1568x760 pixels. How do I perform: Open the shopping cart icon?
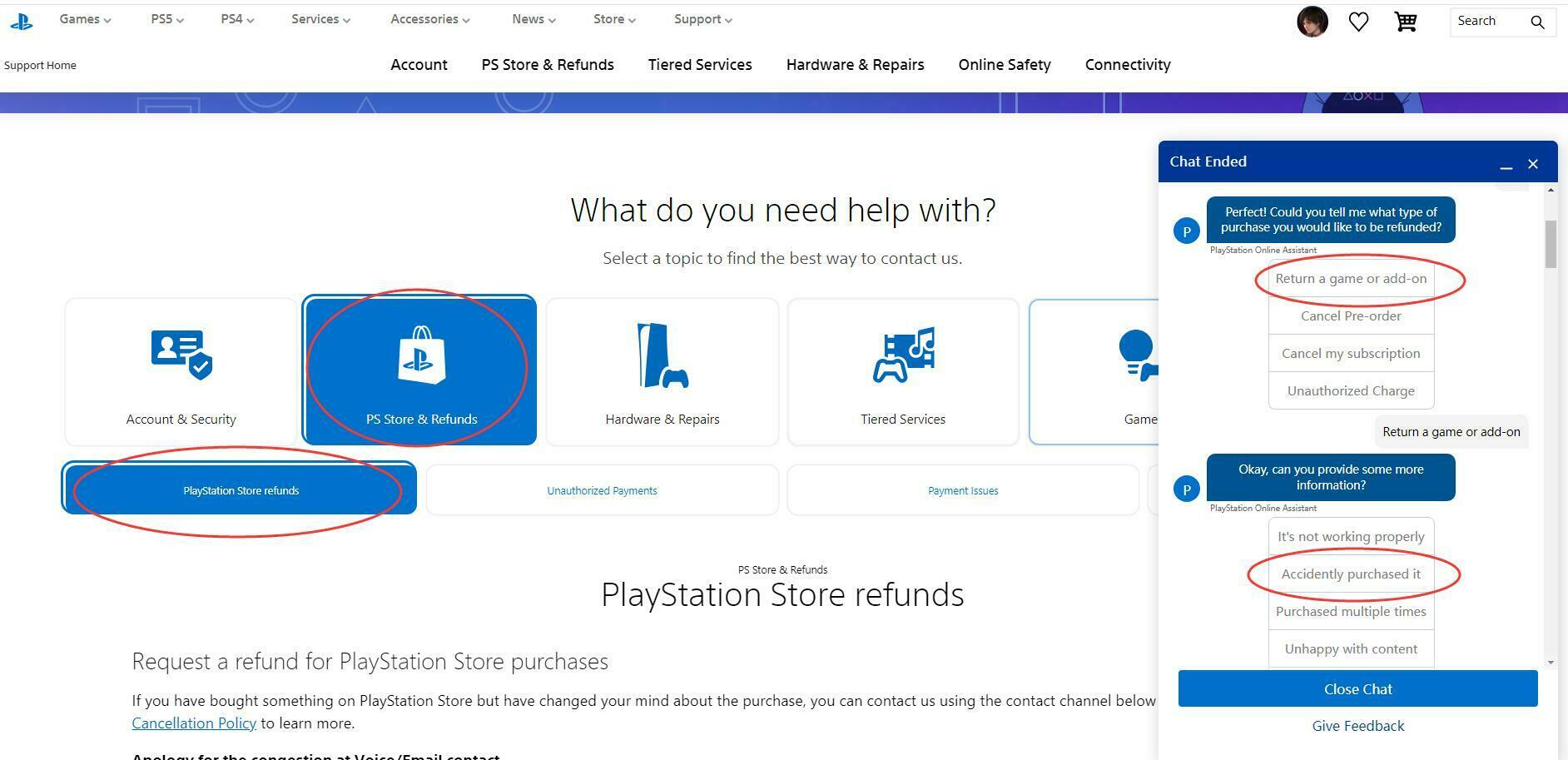tap(1406, 22)
